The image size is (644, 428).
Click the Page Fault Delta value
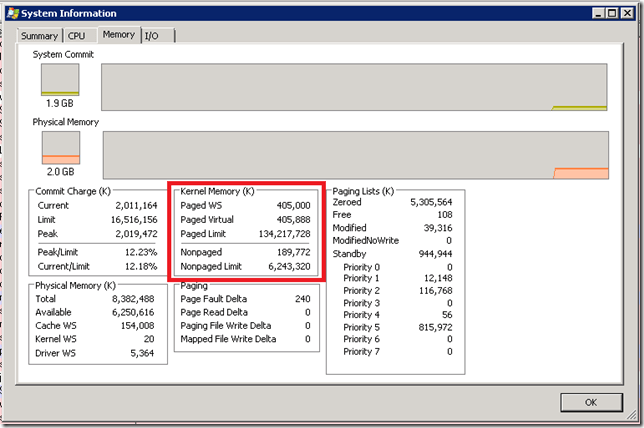pyautogui.click(x=300, y=298)
